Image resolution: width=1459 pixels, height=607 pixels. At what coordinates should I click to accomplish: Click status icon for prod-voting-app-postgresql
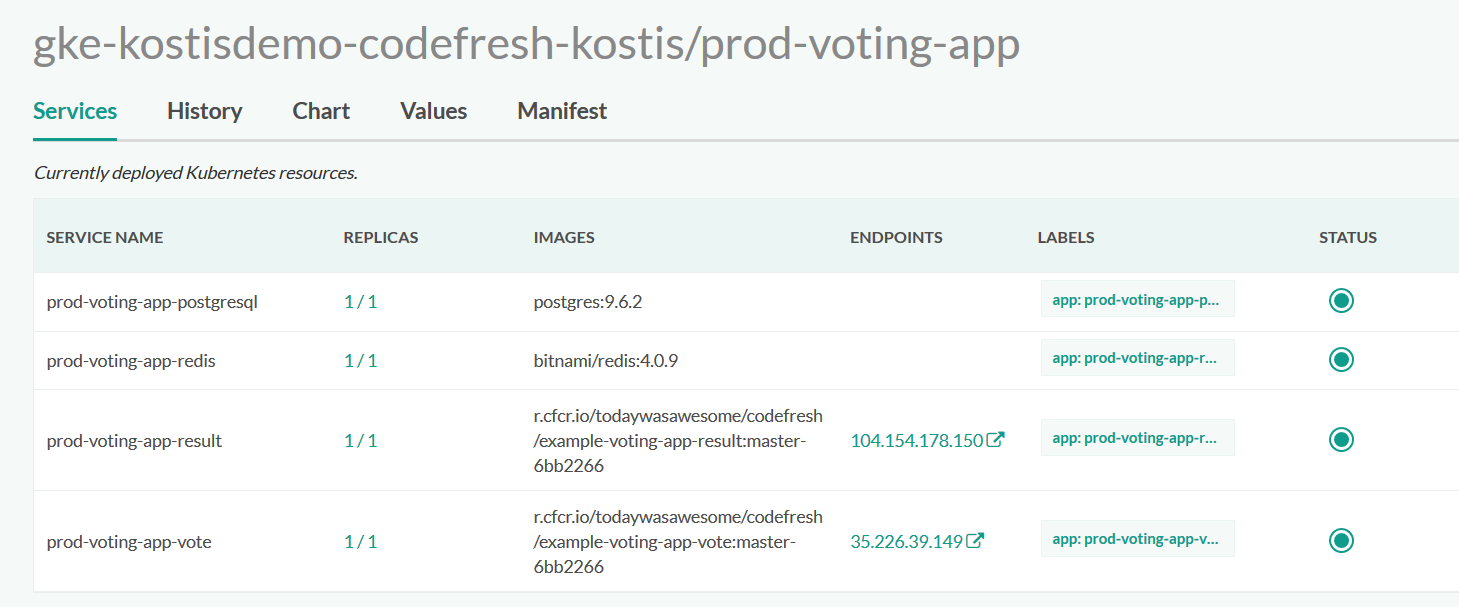point(1341,300)
